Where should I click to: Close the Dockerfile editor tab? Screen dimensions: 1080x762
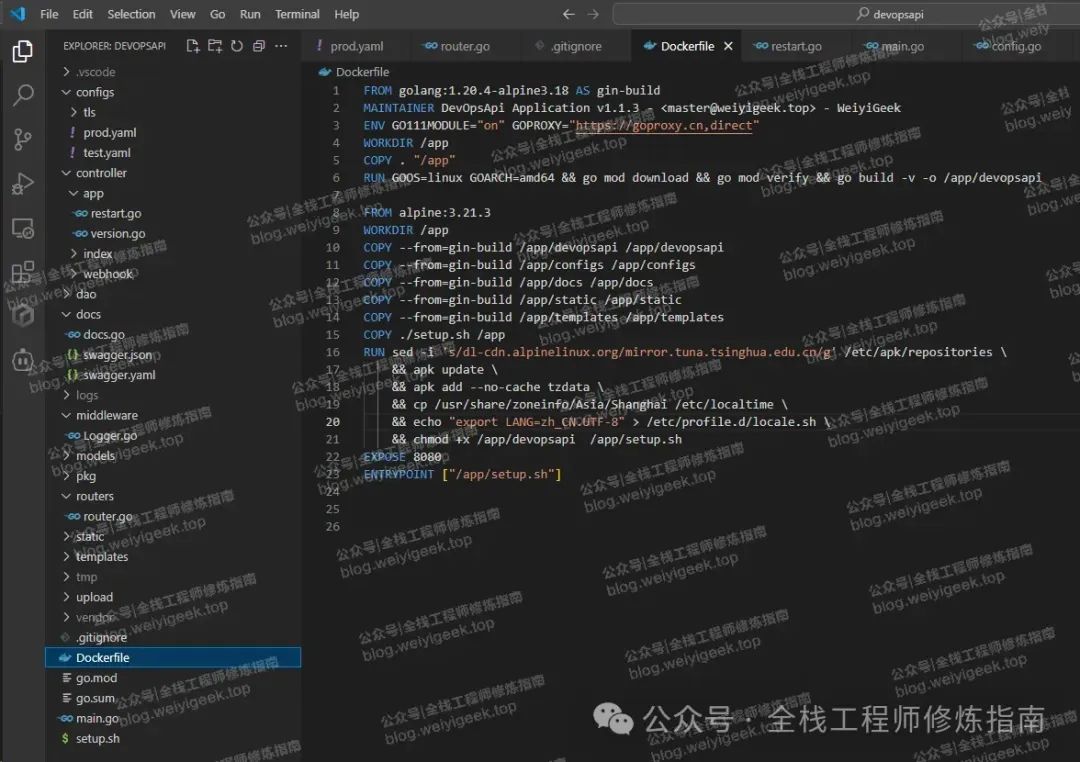click(728, 46)
